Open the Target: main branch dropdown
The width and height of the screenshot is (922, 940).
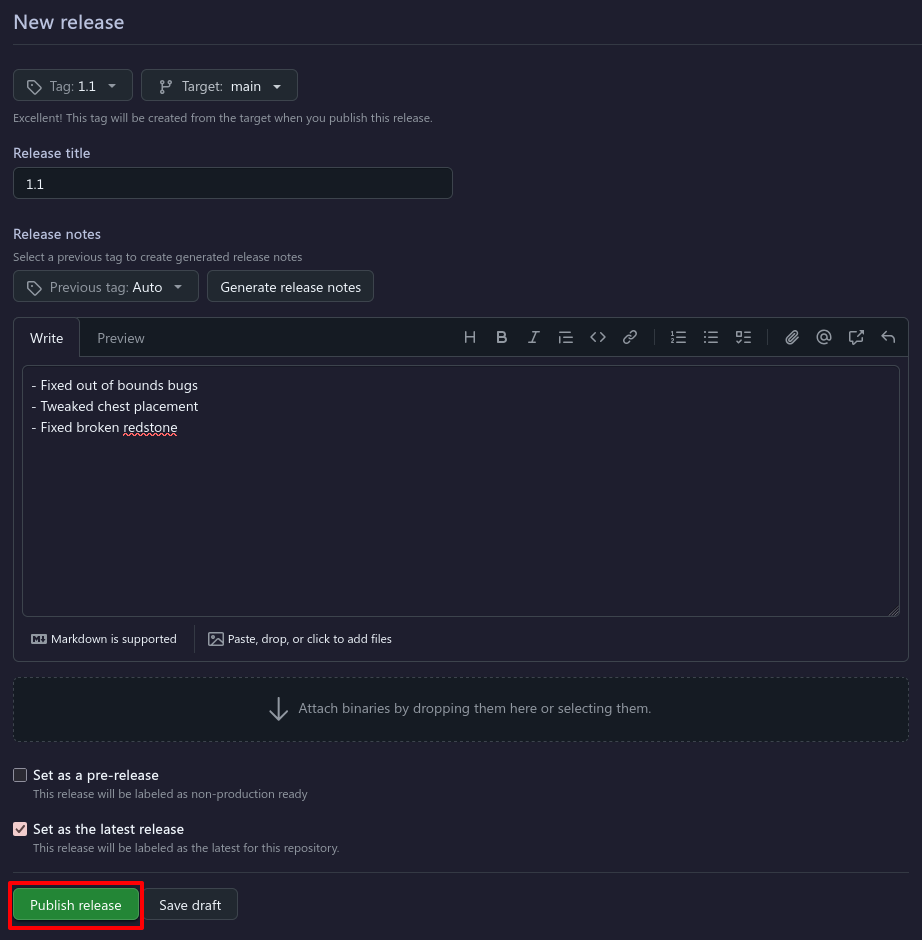[219, 86]
